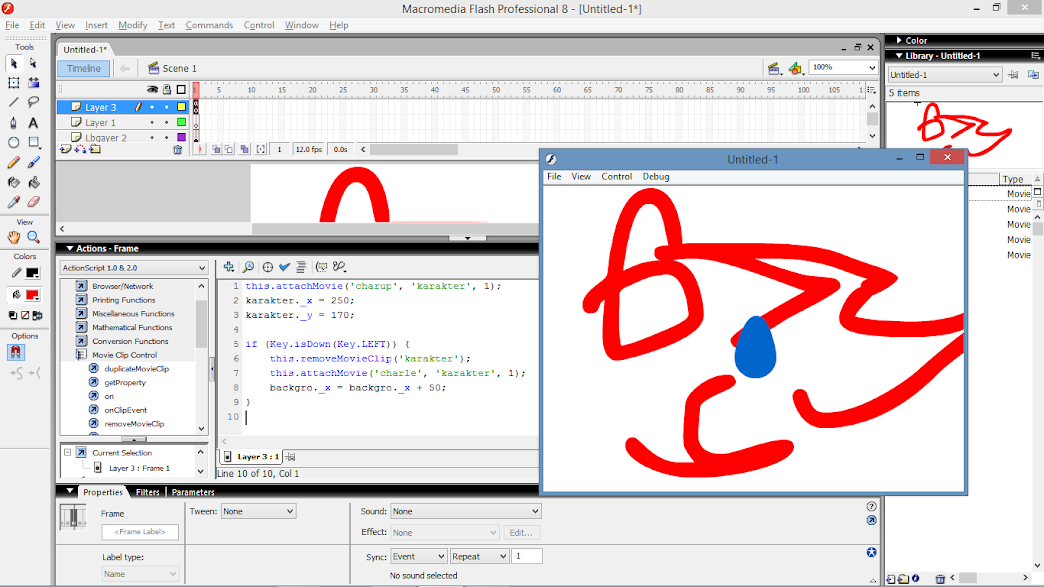Click the Find magnifier in Actions toolbar
Screen dimensions: 1044x587
point(248,267)
